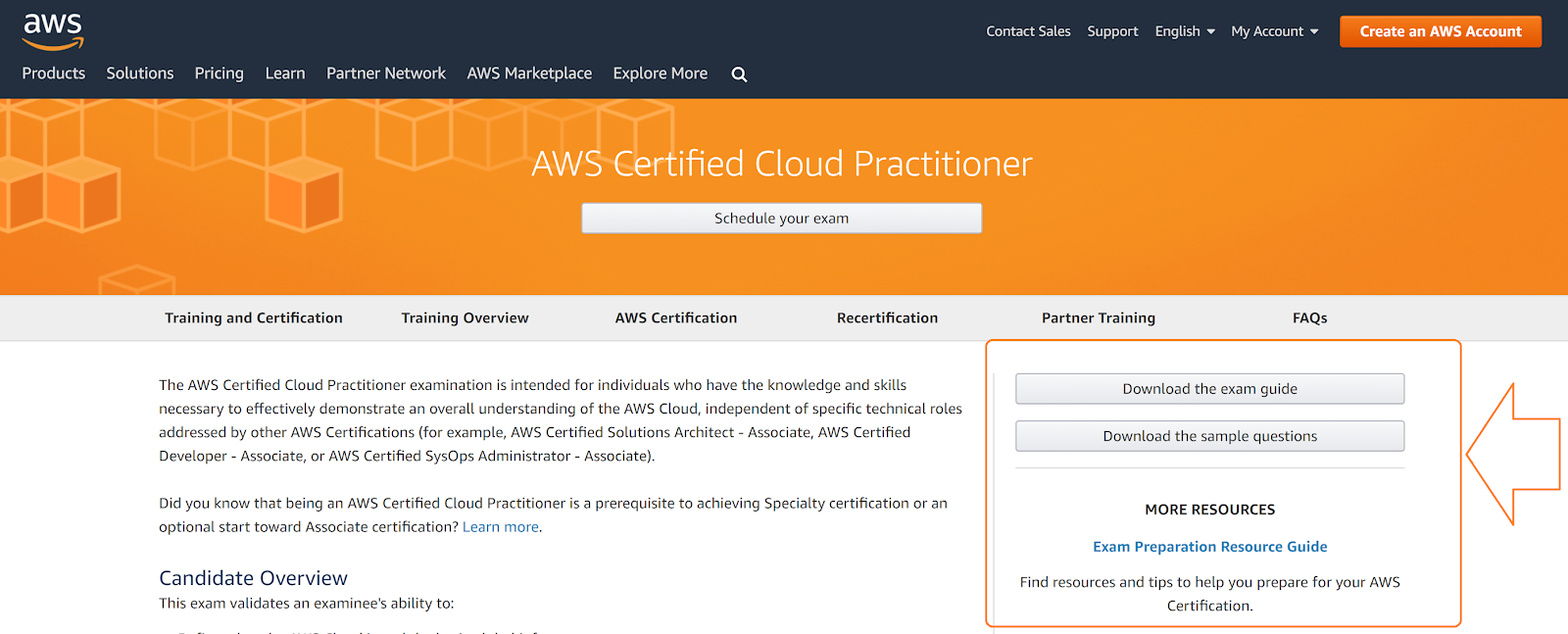Open the Products menu

point(54,73)
